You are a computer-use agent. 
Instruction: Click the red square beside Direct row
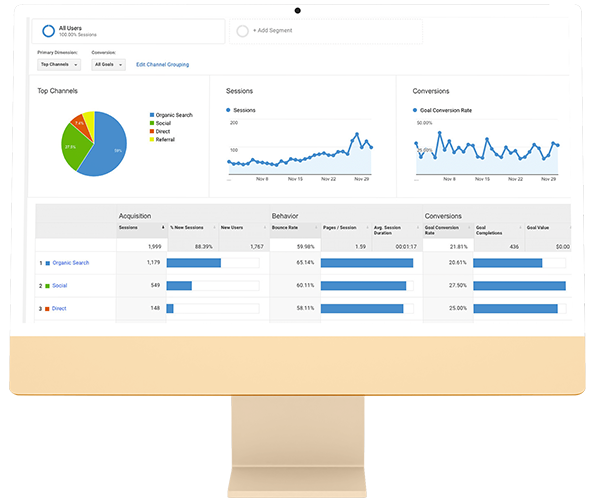[x=46, y=309]
